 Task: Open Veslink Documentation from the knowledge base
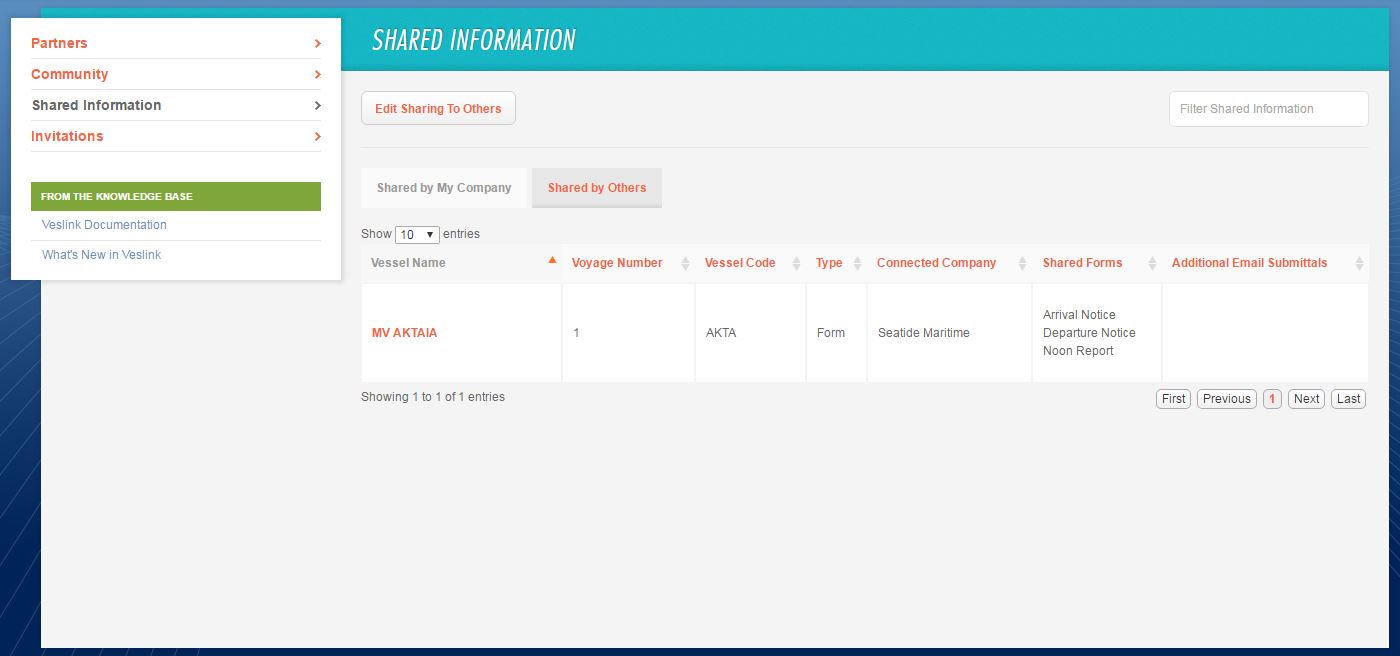104,224
